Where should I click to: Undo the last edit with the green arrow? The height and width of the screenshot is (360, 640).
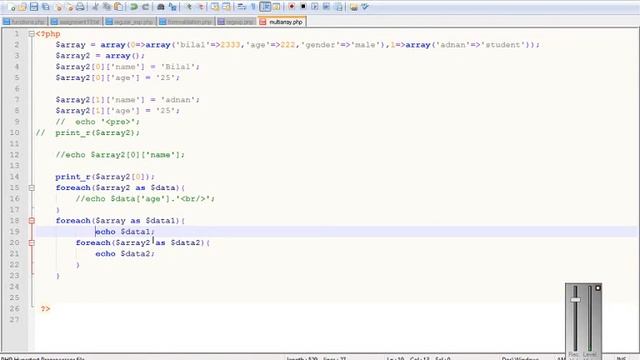pos(133,7)
